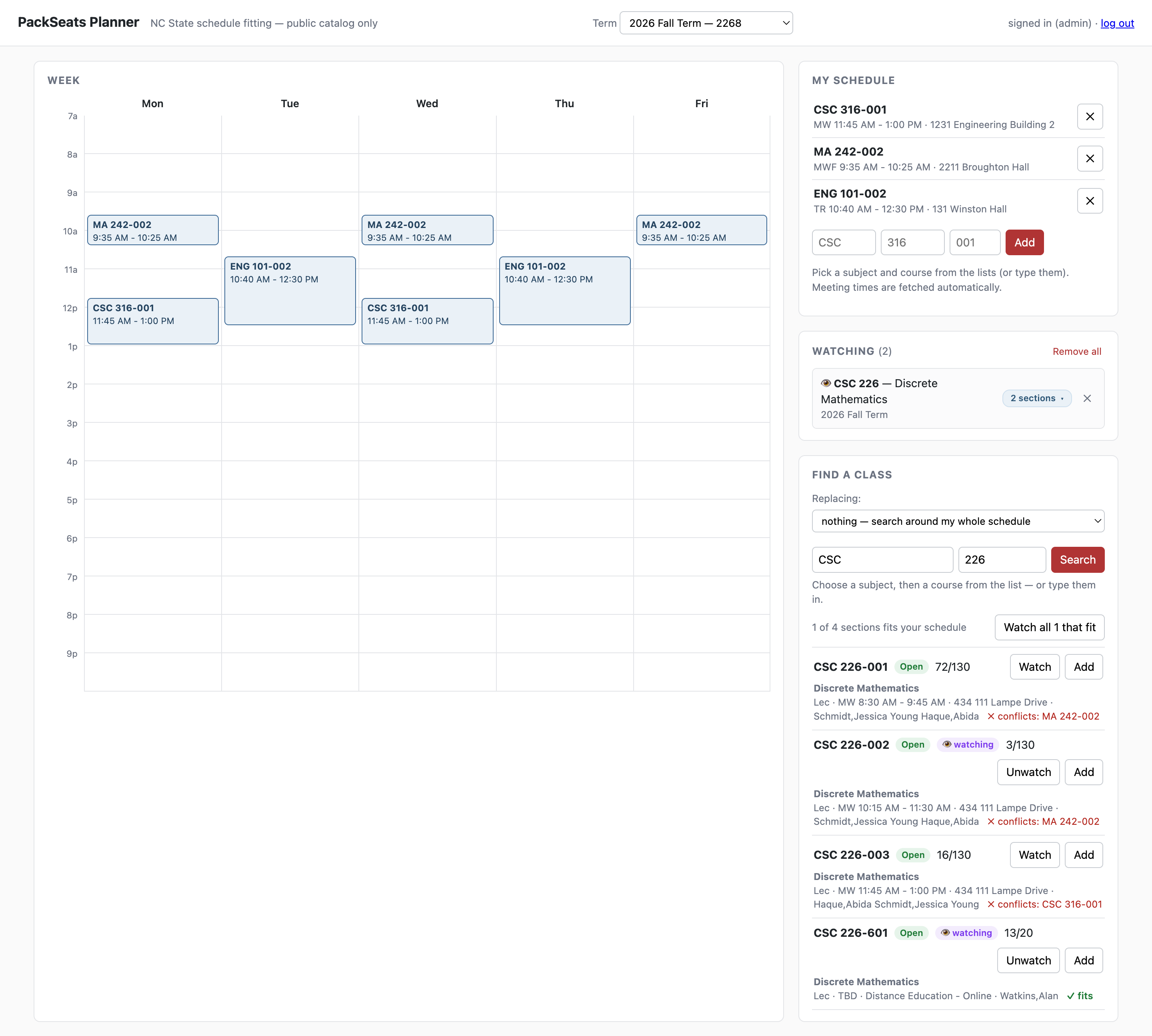The image size is (1152, 1036).
Task: Unwatch section CSC 226-002
Action: click(x=1028, y=772)
